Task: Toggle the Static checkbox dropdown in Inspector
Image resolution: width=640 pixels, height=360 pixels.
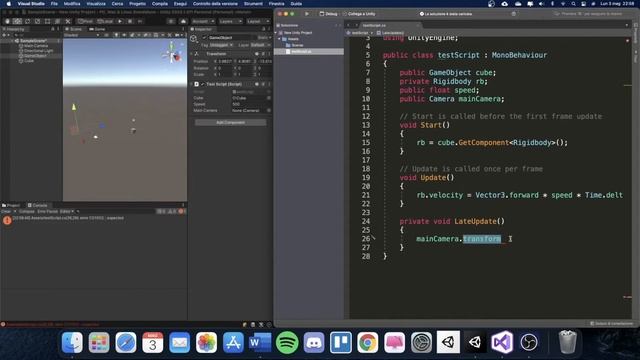Action: coord(264,38)
